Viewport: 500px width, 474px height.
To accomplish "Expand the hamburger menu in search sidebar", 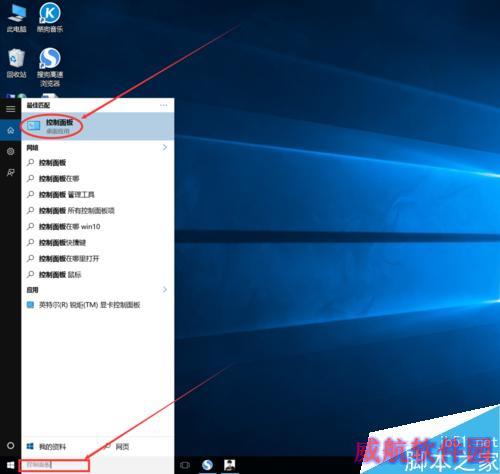I will tap(11, 109).
